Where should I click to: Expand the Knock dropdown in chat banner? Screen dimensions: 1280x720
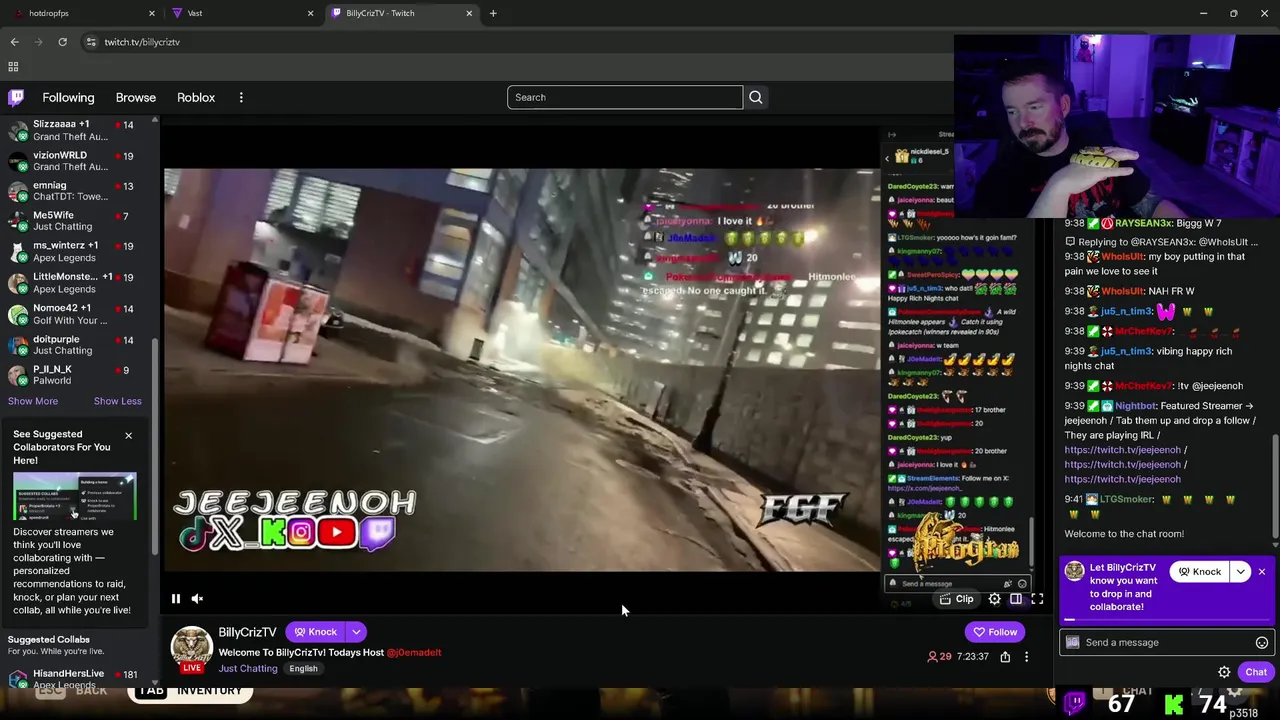(1241, 572)
